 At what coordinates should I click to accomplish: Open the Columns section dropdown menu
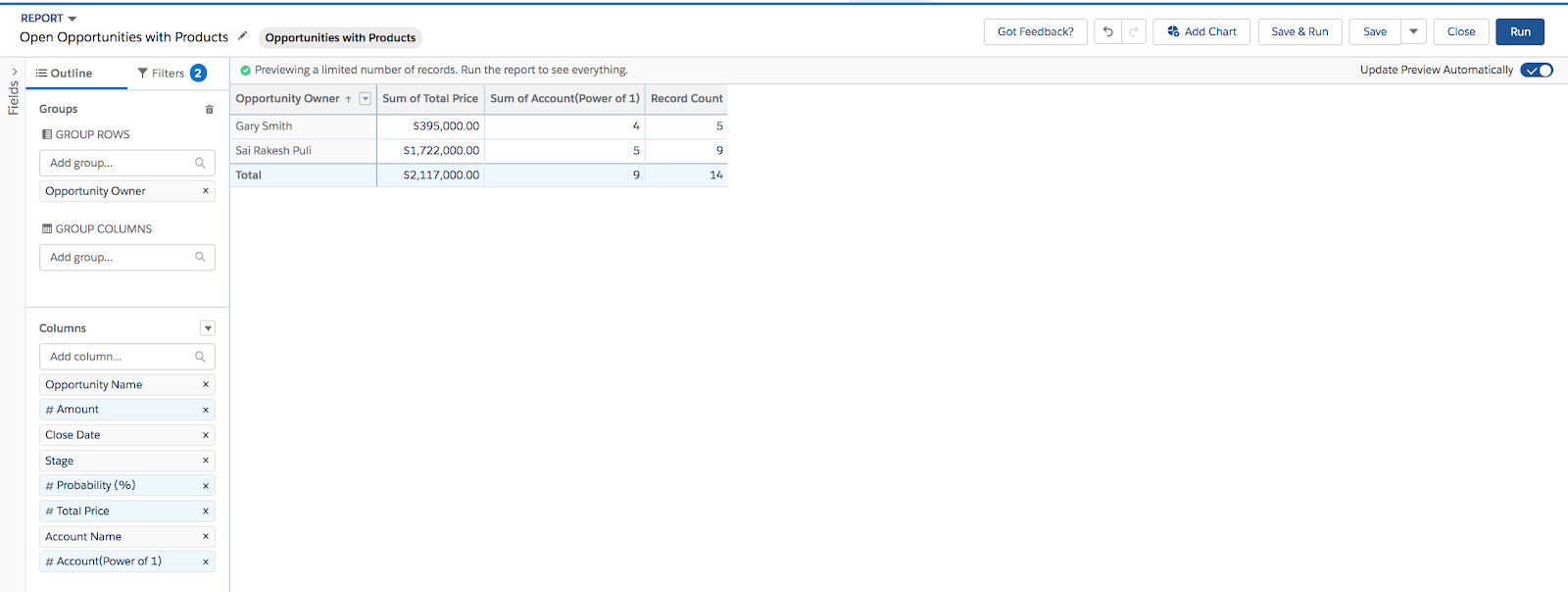(208, 328)
